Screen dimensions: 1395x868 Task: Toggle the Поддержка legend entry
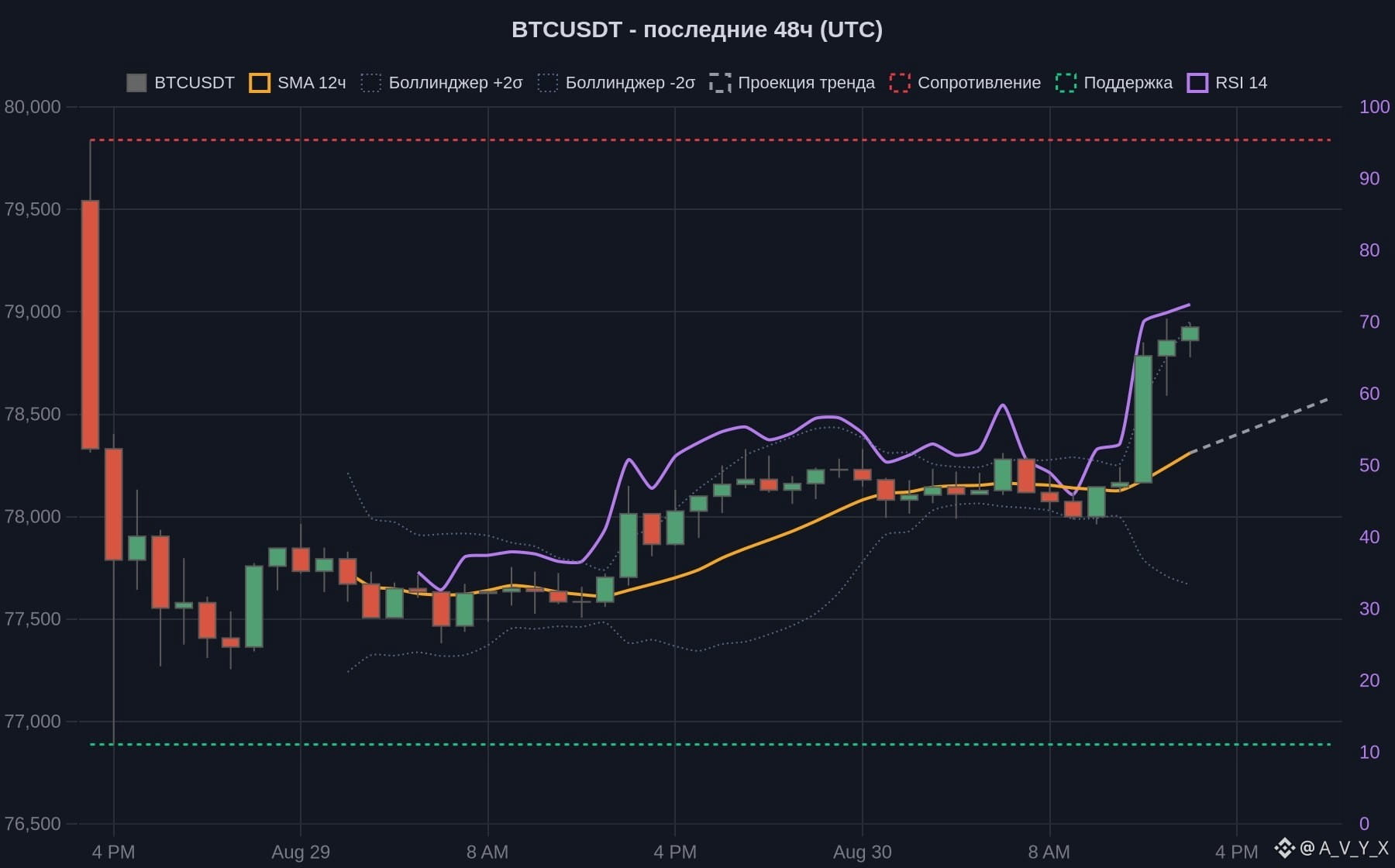click(x=1114, y=83)
